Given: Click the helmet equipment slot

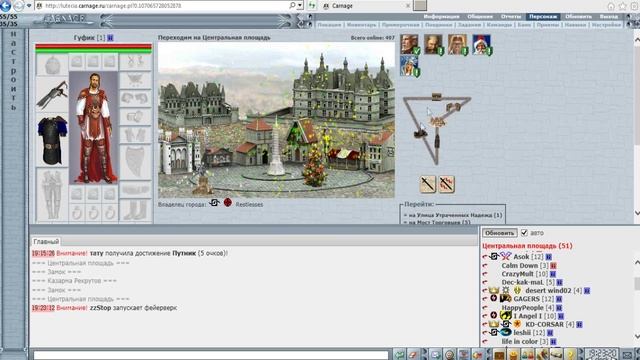Looking at the screenshot, I should [x=52, y=66].
